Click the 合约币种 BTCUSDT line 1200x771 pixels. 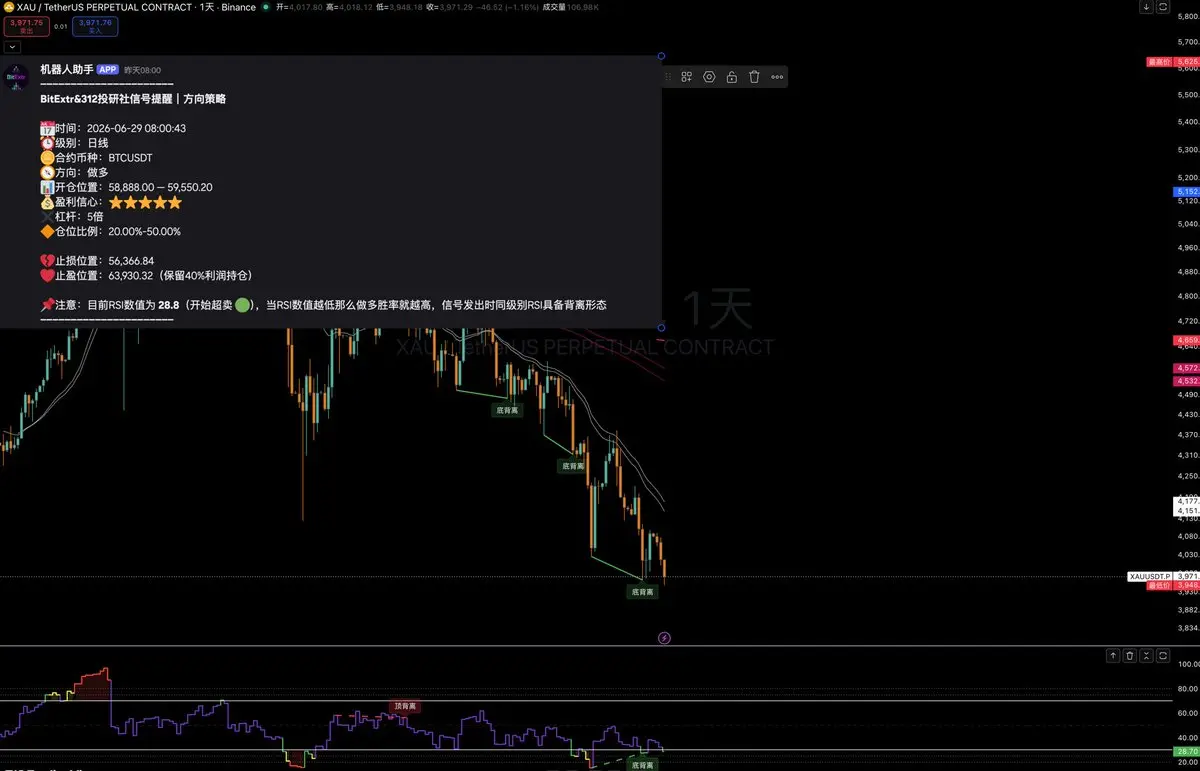tap(96, 158)
